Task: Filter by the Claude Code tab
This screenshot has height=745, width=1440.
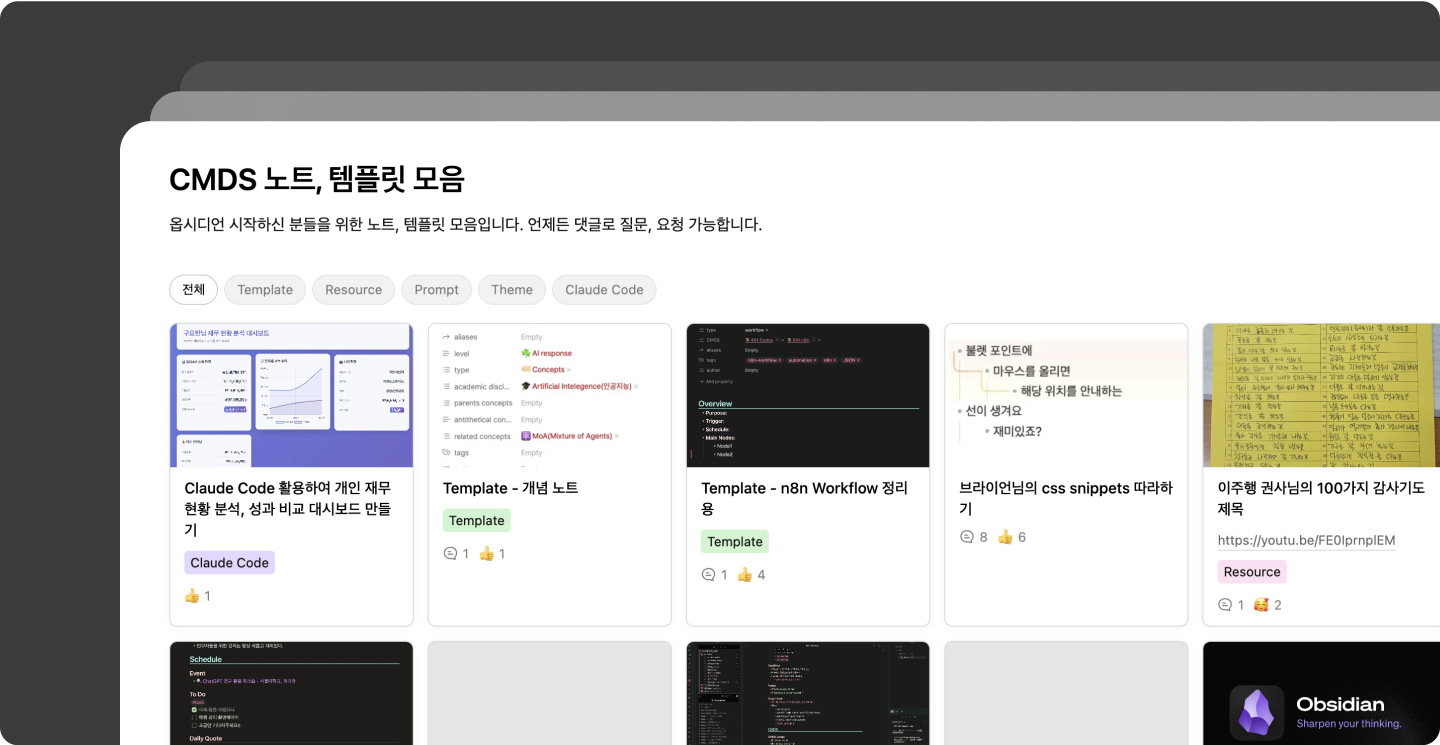Action: click(604, 290)
